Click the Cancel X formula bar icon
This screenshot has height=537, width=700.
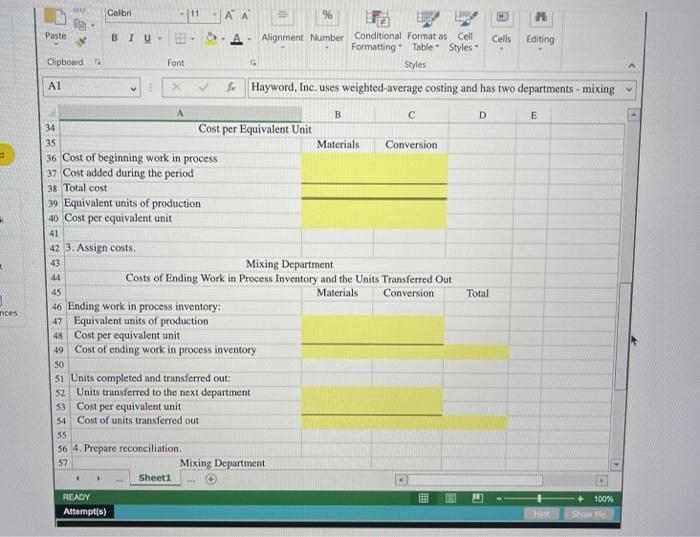tap(176, 87)
